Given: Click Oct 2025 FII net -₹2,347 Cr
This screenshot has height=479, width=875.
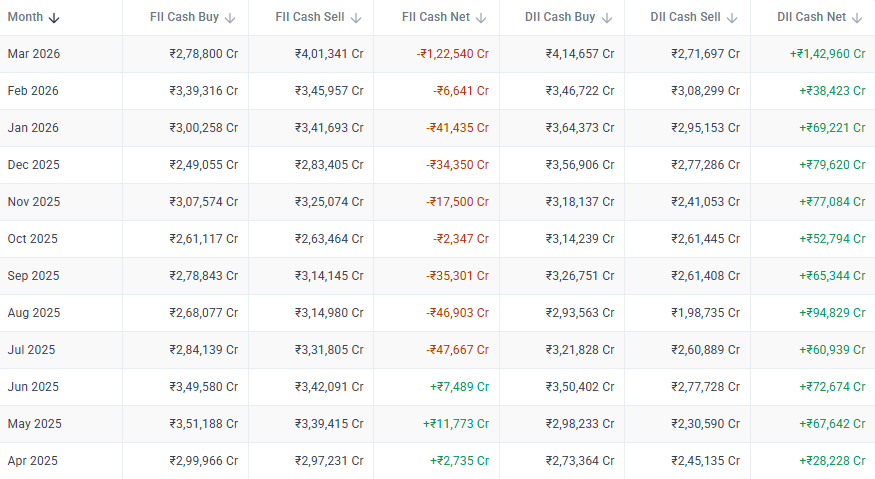Looking at the screenshot, I should [x=460, y=239].
